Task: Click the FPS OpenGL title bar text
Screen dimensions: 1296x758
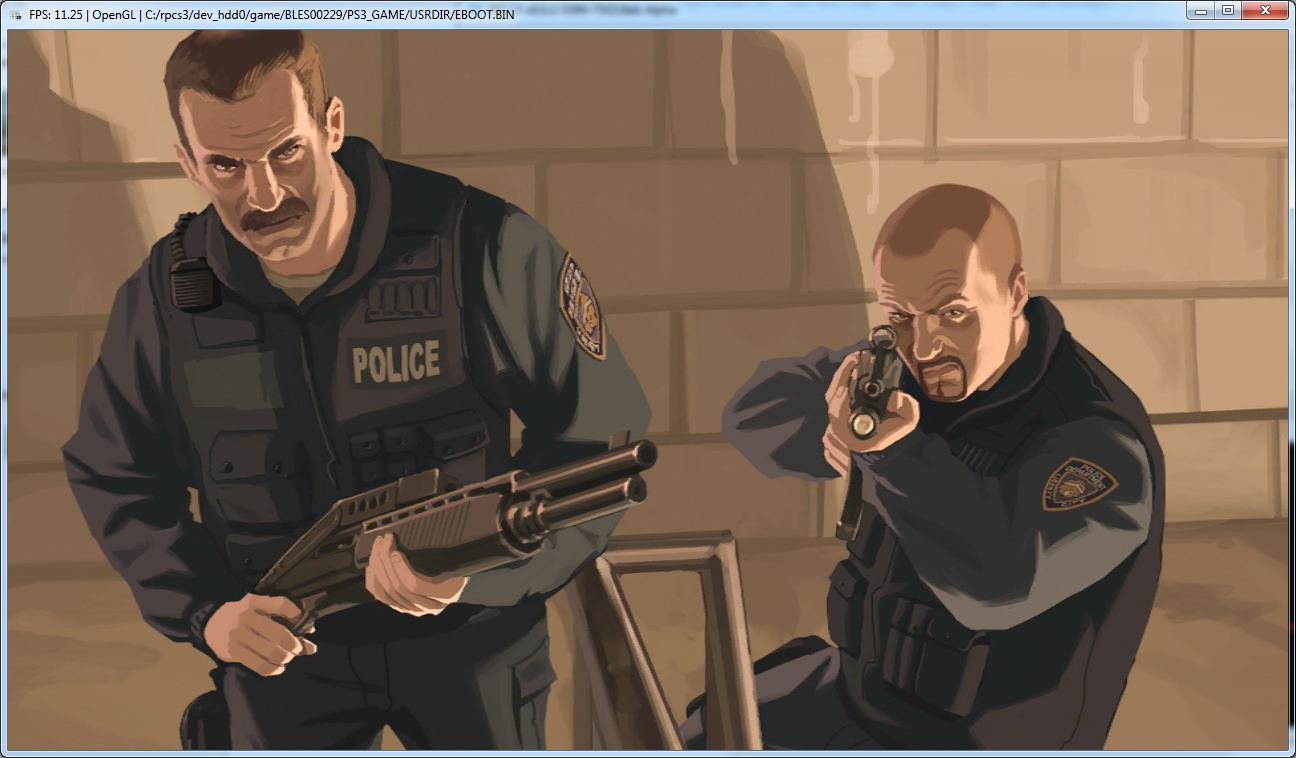Action: pos(272,15)
